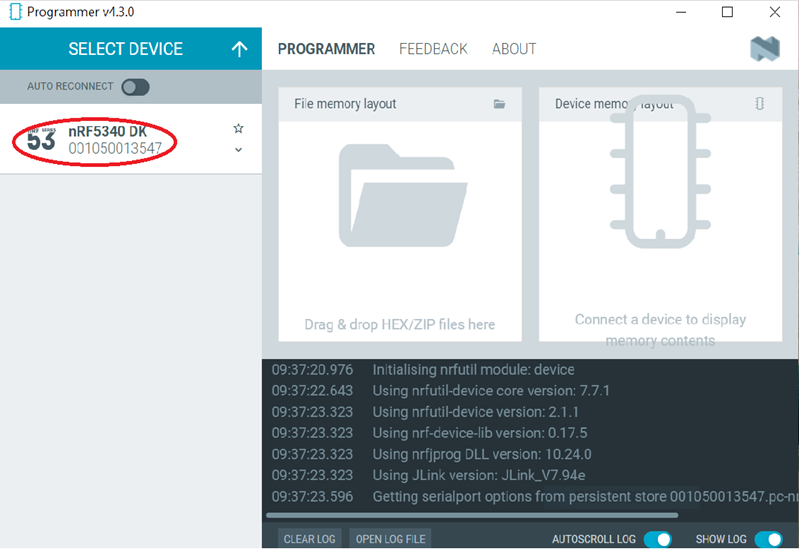Disable the Autoscroll Log toggle
799x549 pixels.
657,539
